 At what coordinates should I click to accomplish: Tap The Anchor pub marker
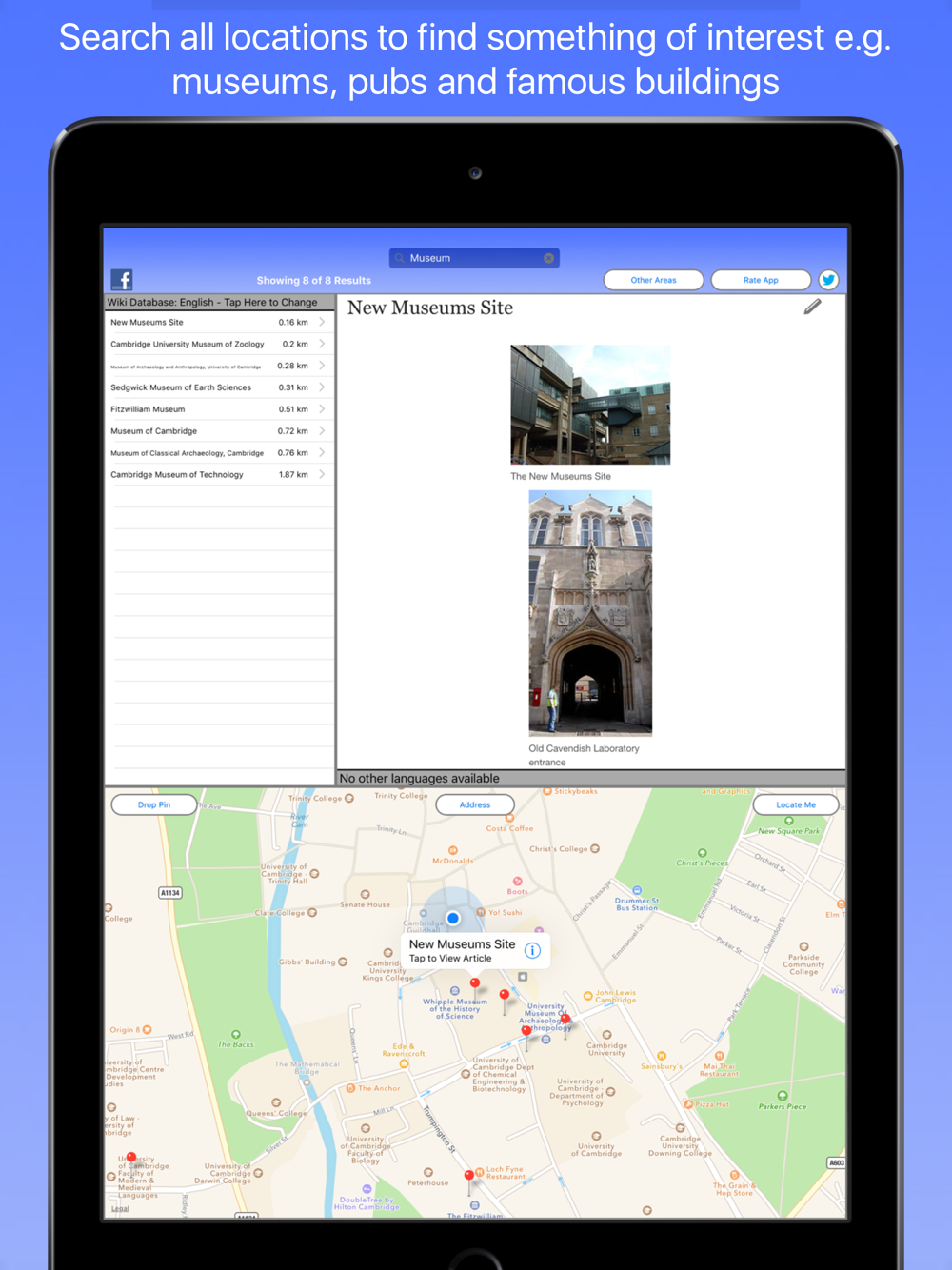point(351,1088)
